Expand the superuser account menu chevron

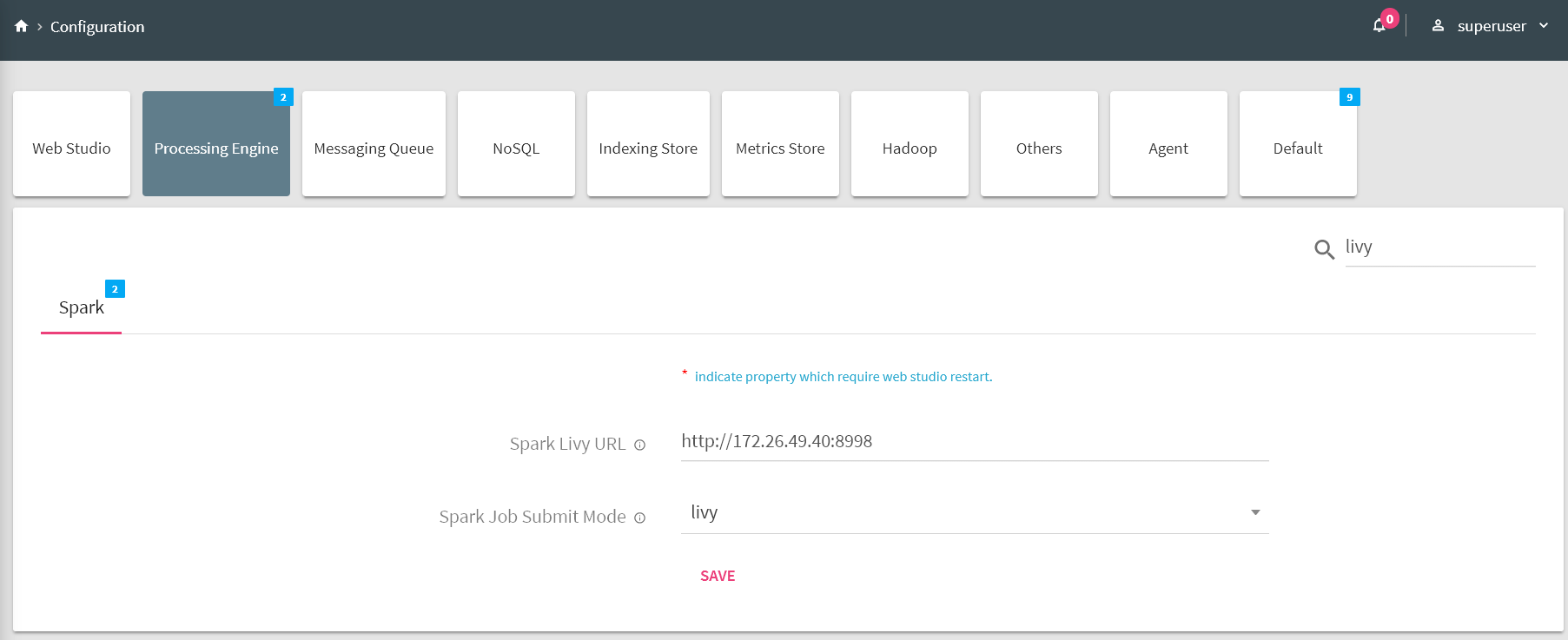[1544, 26]
